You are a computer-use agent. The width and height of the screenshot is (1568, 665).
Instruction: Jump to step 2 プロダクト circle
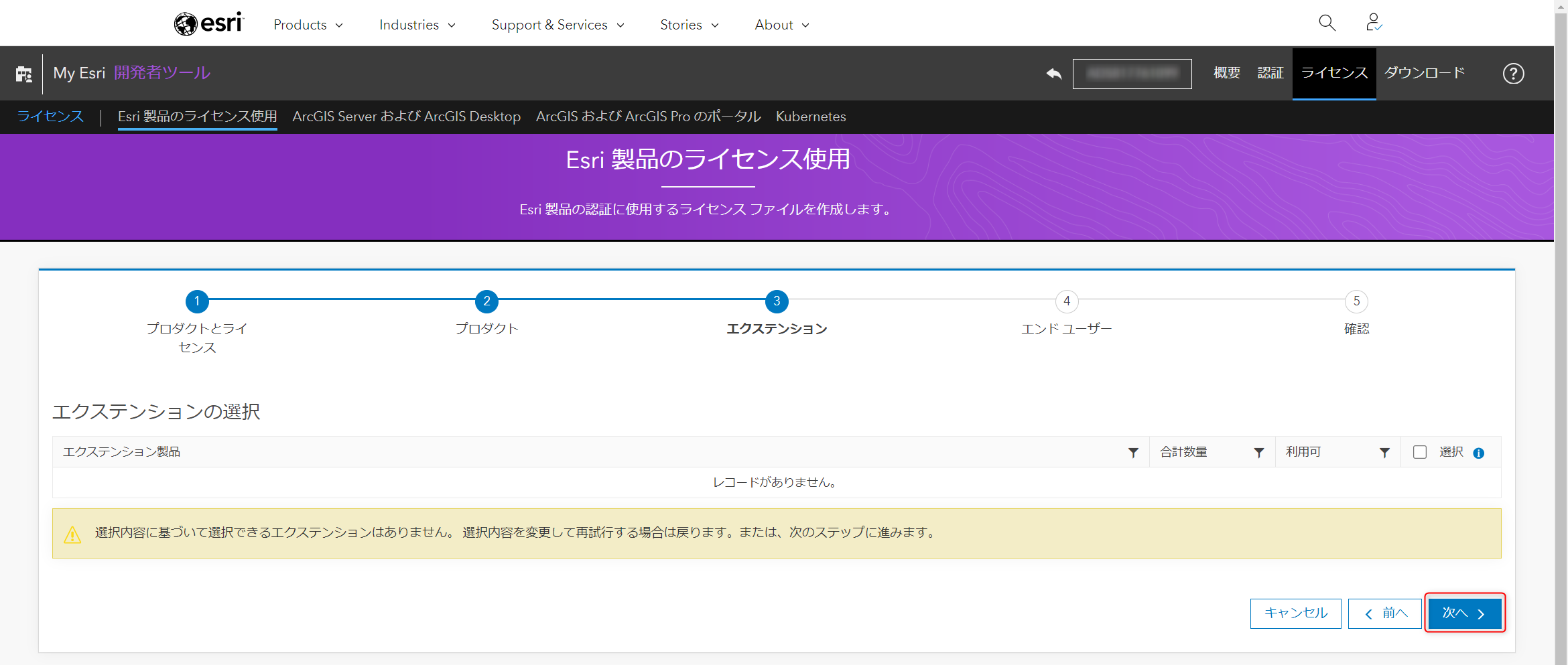click(x=487, y=301)
